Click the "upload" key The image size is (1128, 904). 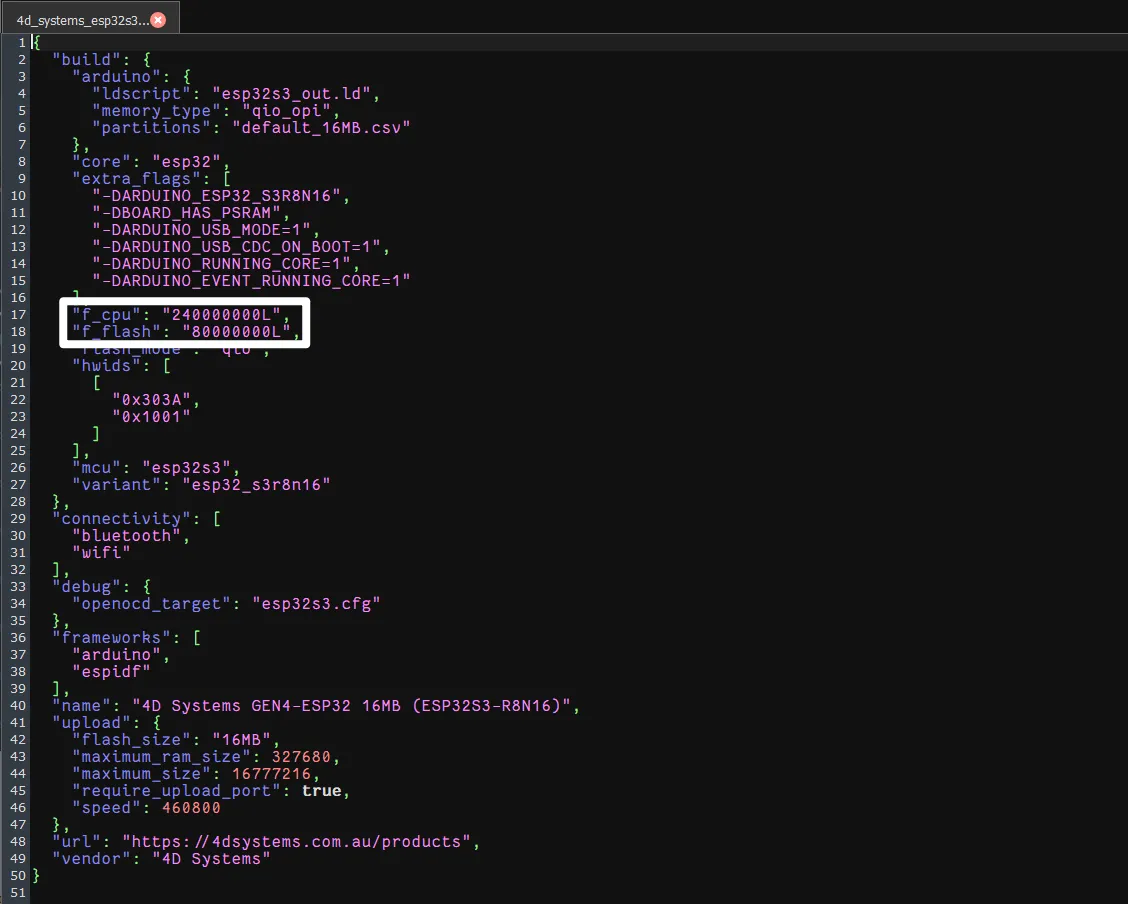pos(91,723)
